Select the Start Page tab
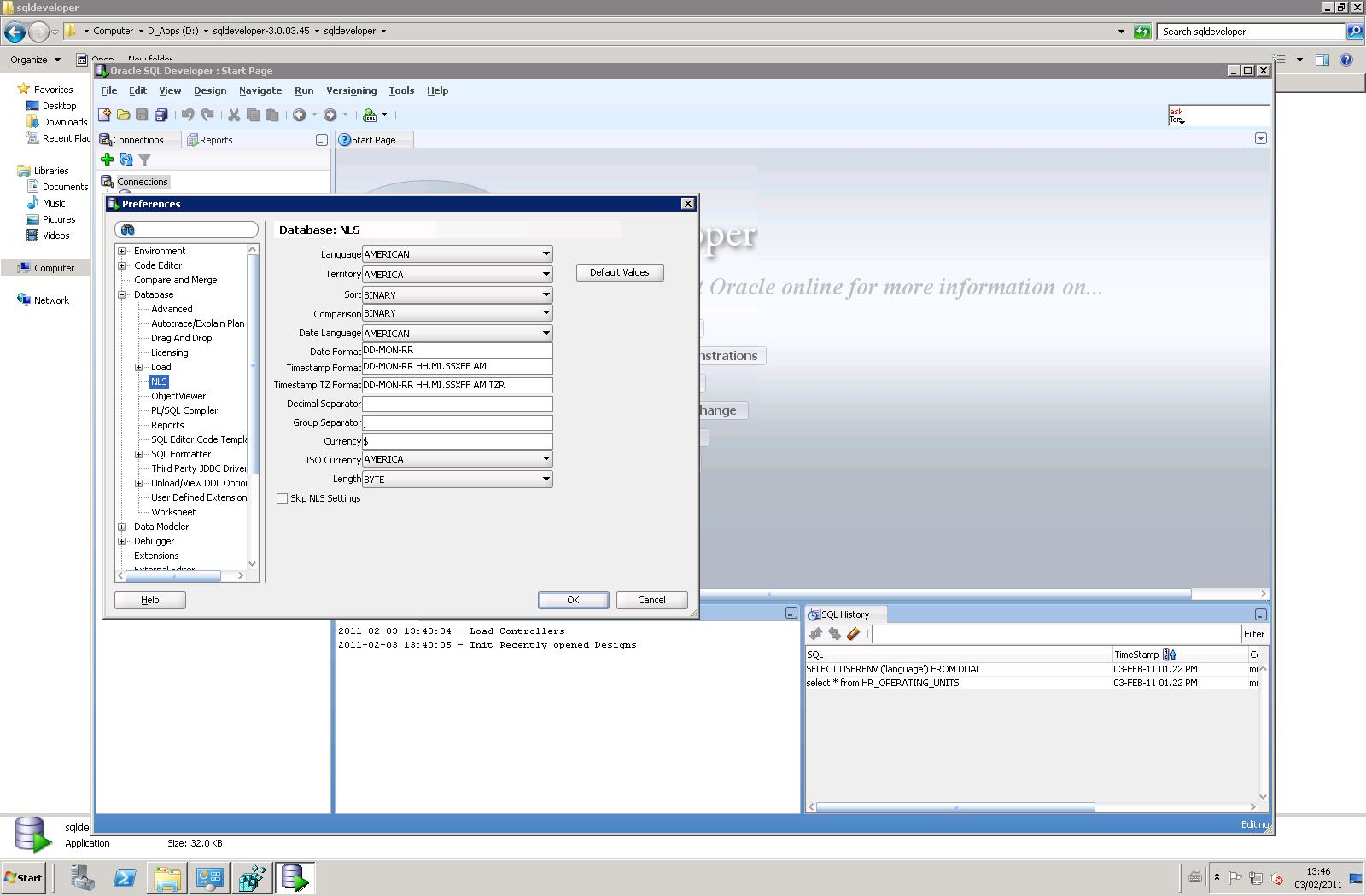Screen dimensions: 1366x896 (x=374, y=140)
